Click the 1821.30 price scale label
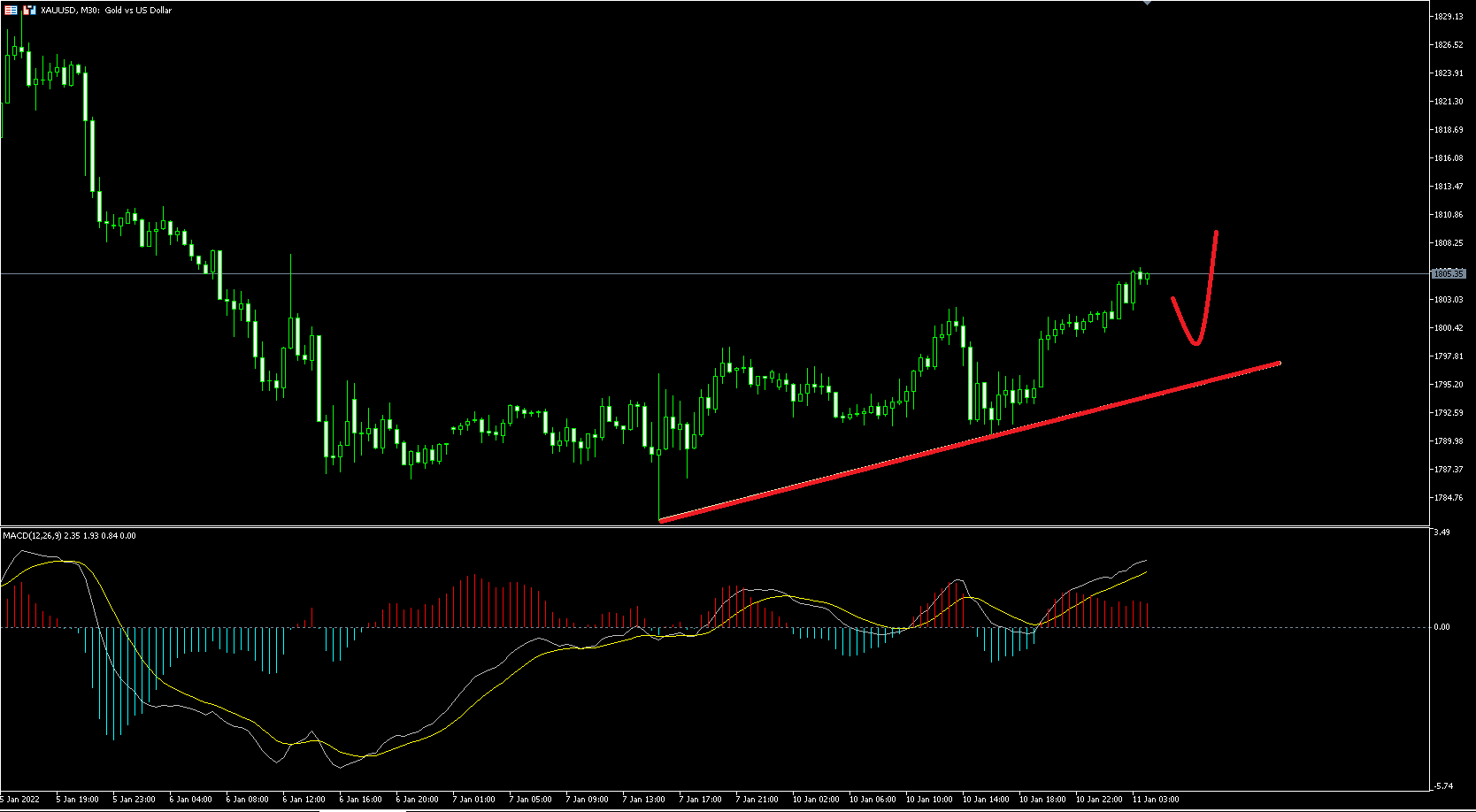This screenshot has width=1476, height=812. 1449,102
